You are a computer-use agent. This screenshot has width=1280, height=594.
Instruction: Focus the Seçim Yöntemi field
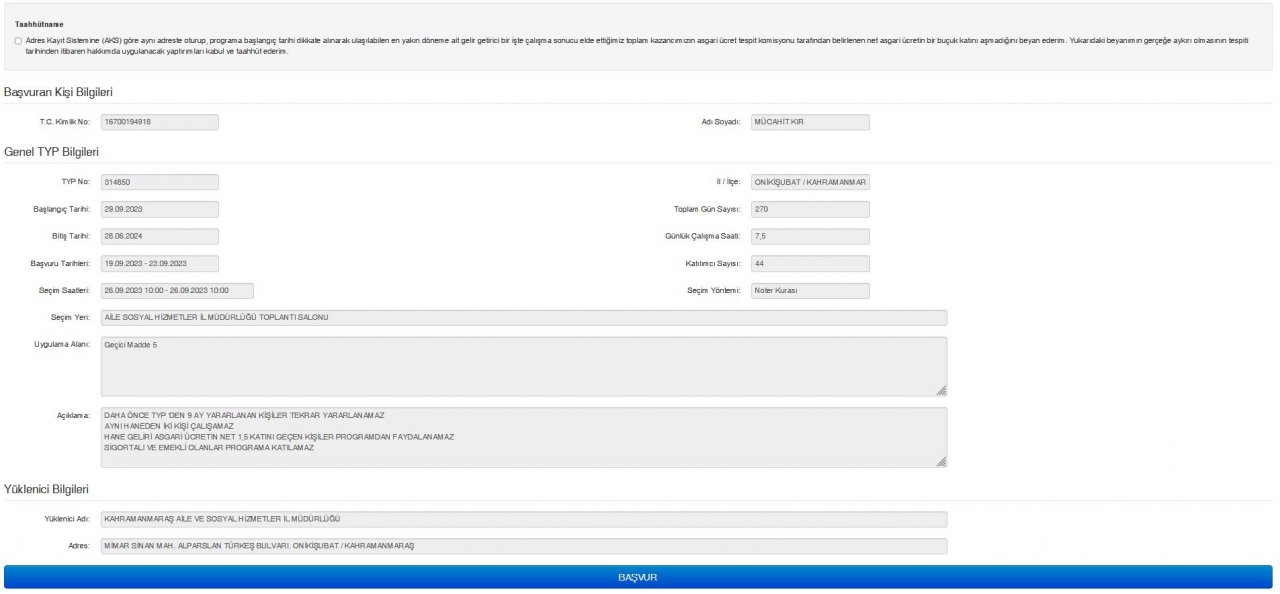[x=809, y=291]
